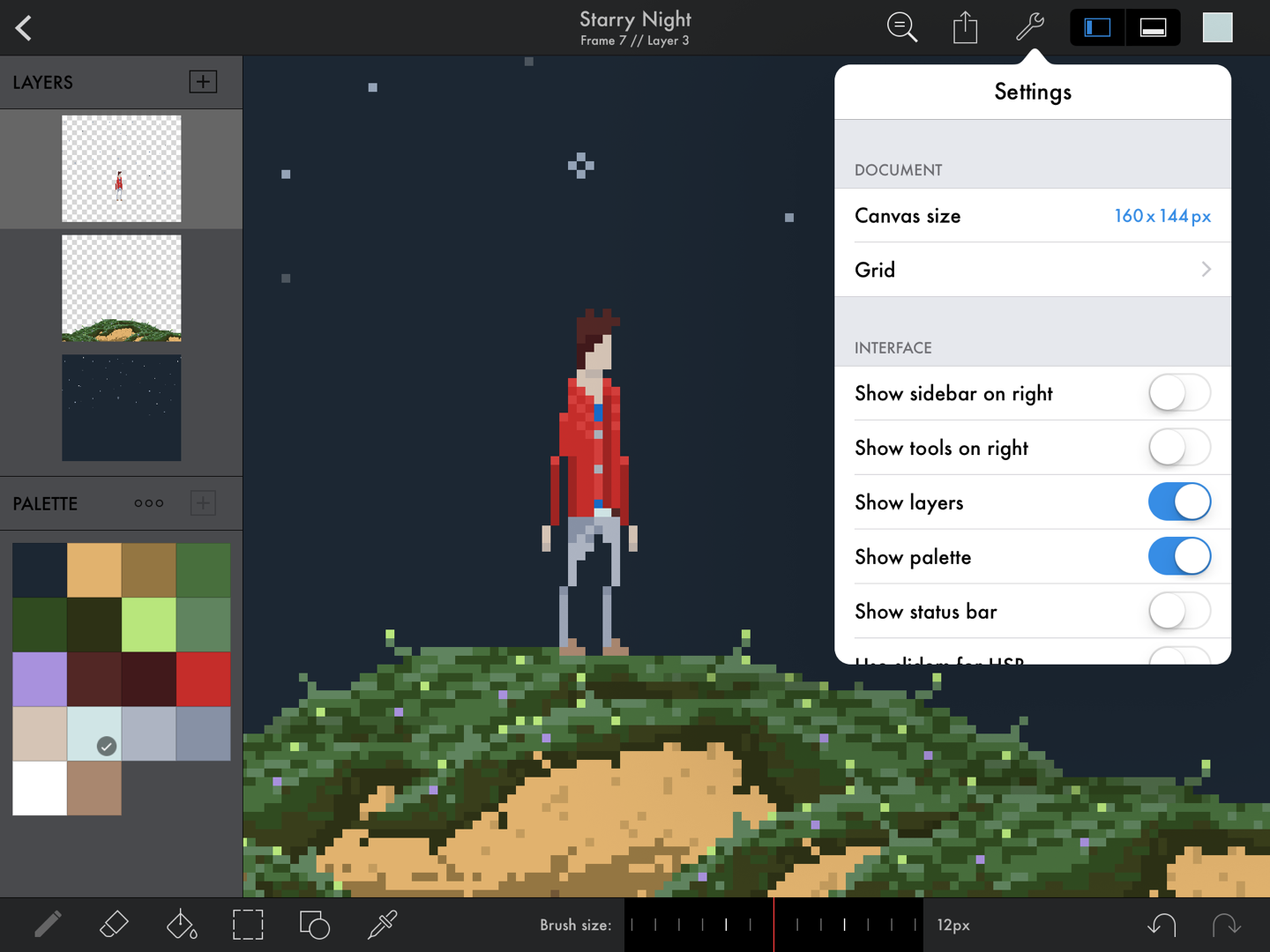Select the red palette swatch
Screen dimensions: 1270x952
(x=204, y=680)
